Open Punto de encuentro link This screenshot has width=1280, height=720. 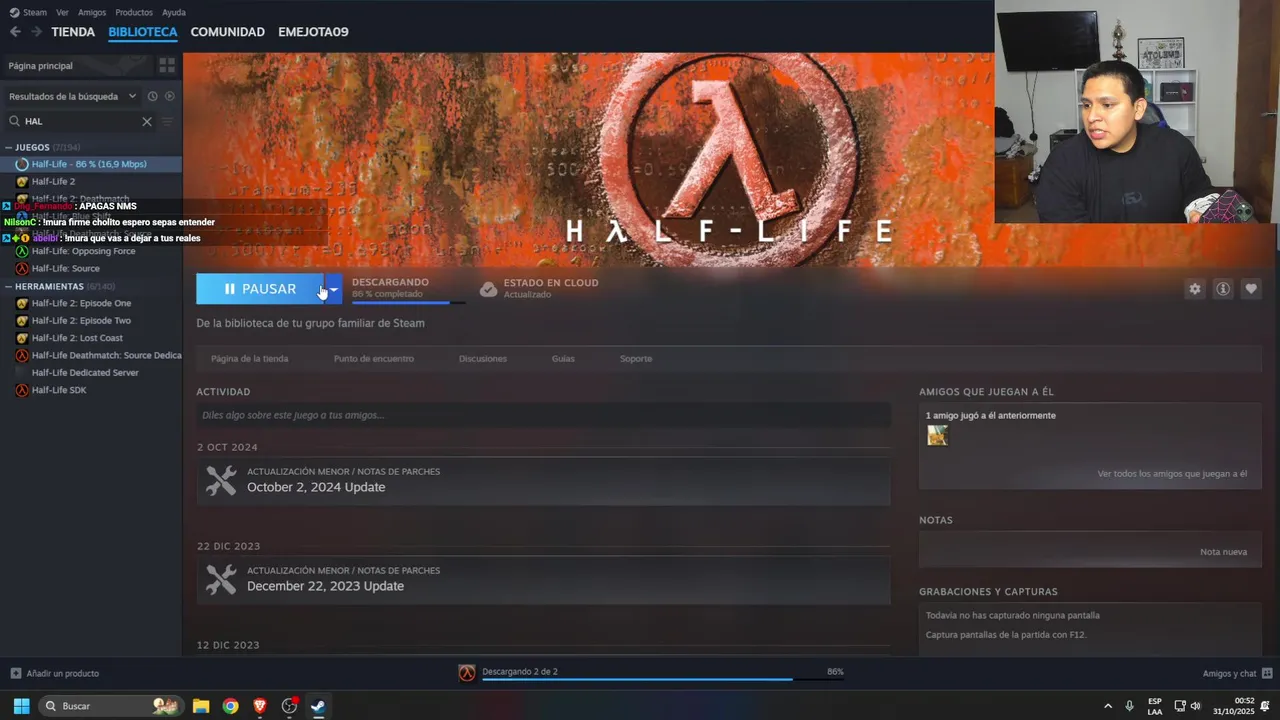tap(374, 358)
